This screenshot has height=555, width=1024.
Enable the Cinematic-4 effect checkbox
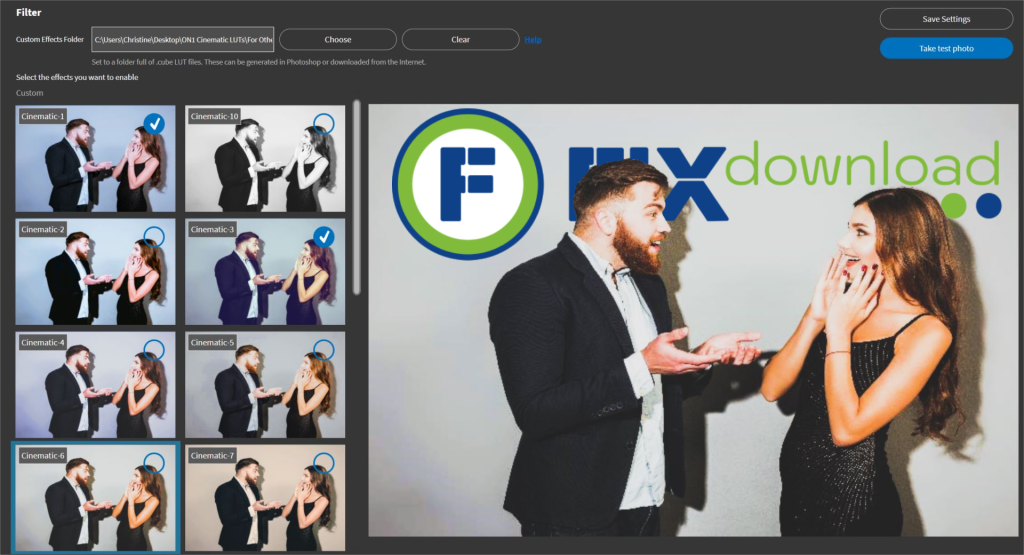[154, 350]
